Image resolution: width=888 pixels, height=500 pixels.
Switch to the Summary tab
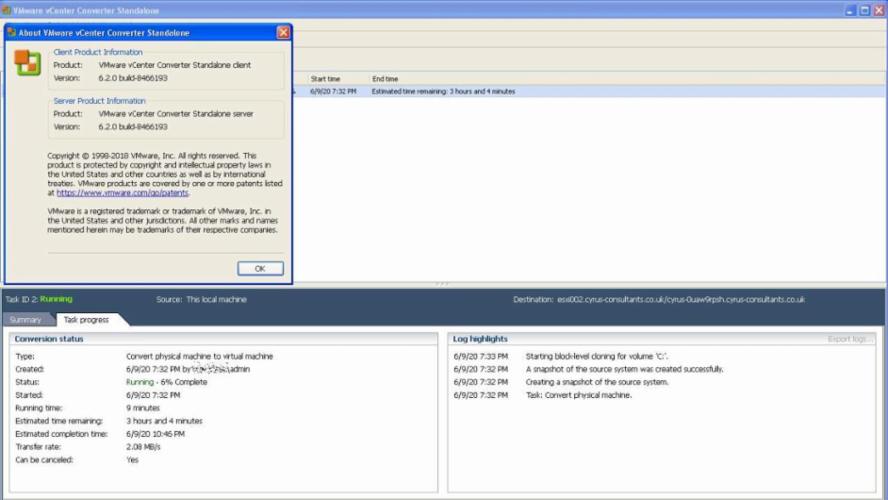pyautogui.click(x=26, y=320)
